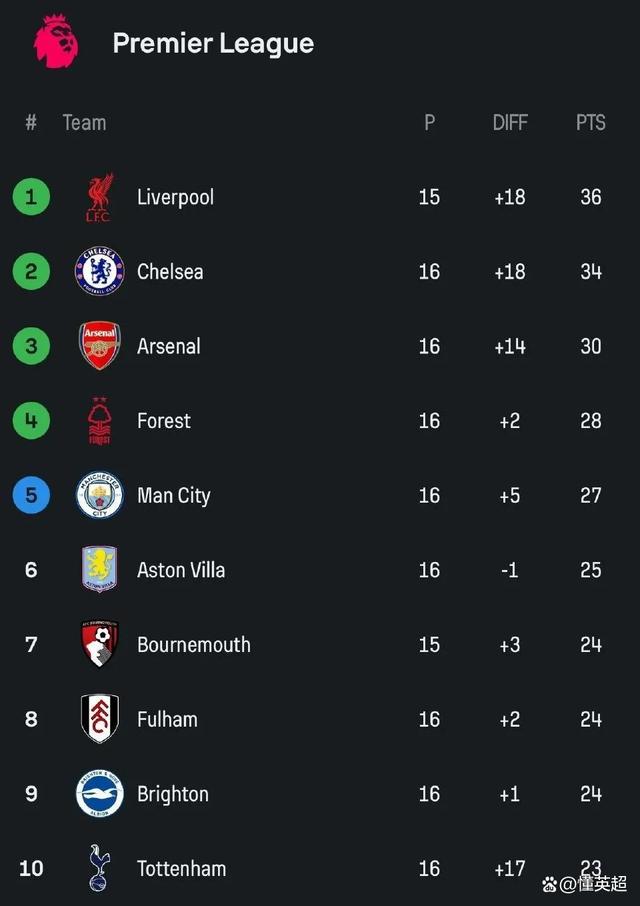Select the Liverpool club crest

pyautogui.click(x=99, y=198)
